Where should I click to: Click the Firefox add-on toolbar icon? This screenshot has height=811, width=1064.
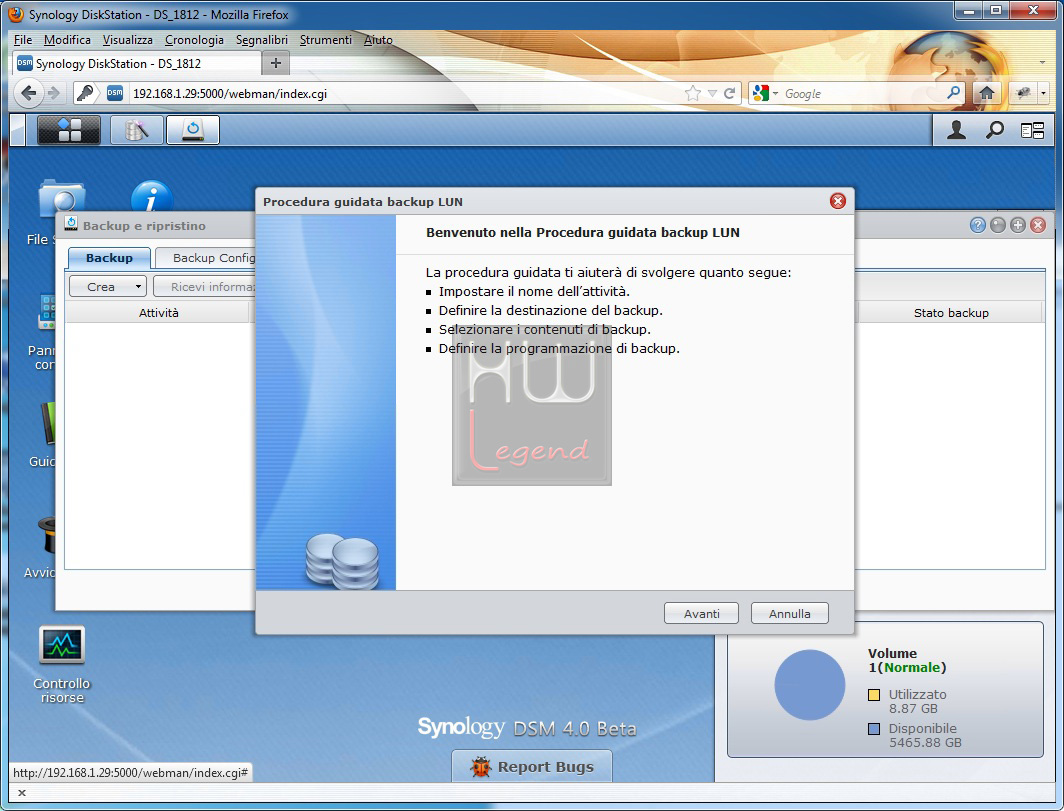point(1024,94)
